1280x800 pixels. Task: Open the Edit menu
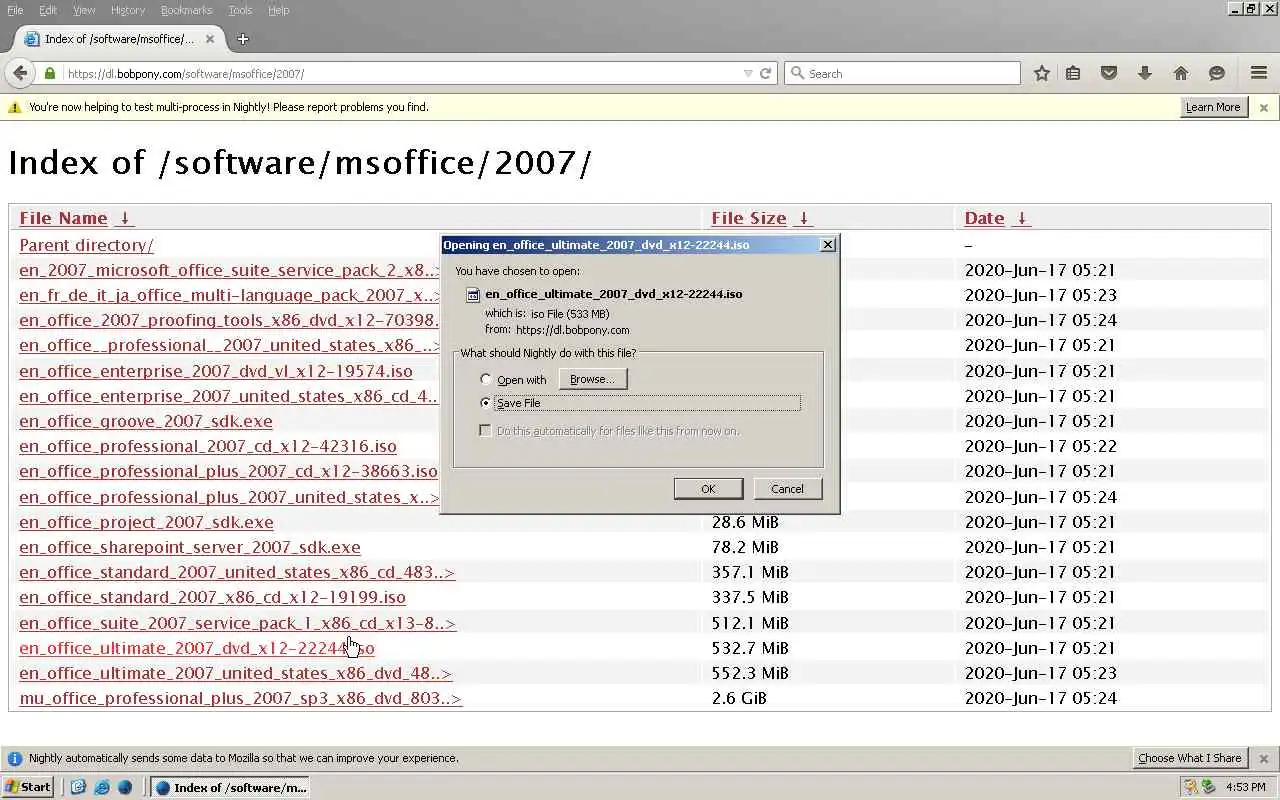point(48,10)
